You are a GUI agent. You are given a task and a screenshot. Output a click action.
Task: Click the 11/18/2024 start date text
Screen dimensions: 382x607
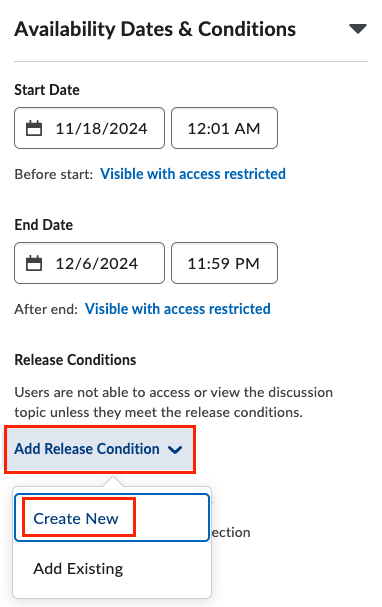tap(101, 129)
